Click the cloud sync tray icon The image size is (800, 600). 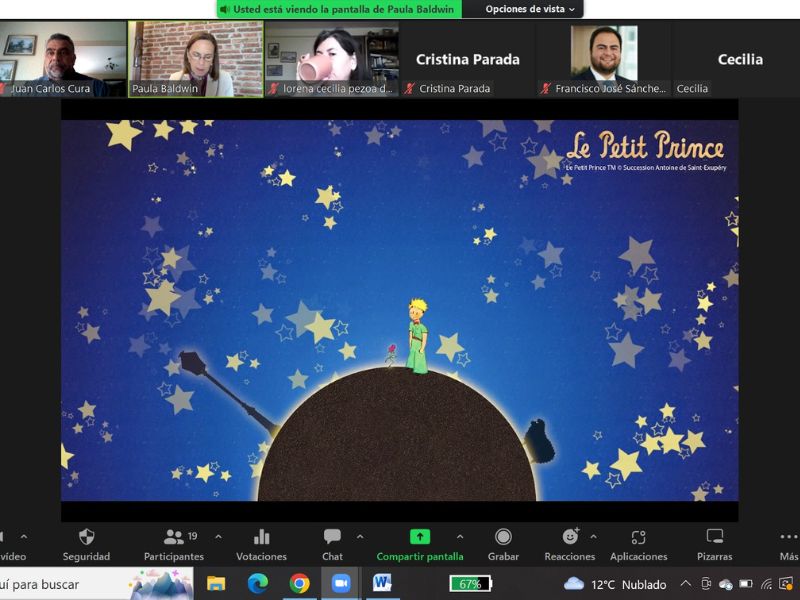click(726, 584)
